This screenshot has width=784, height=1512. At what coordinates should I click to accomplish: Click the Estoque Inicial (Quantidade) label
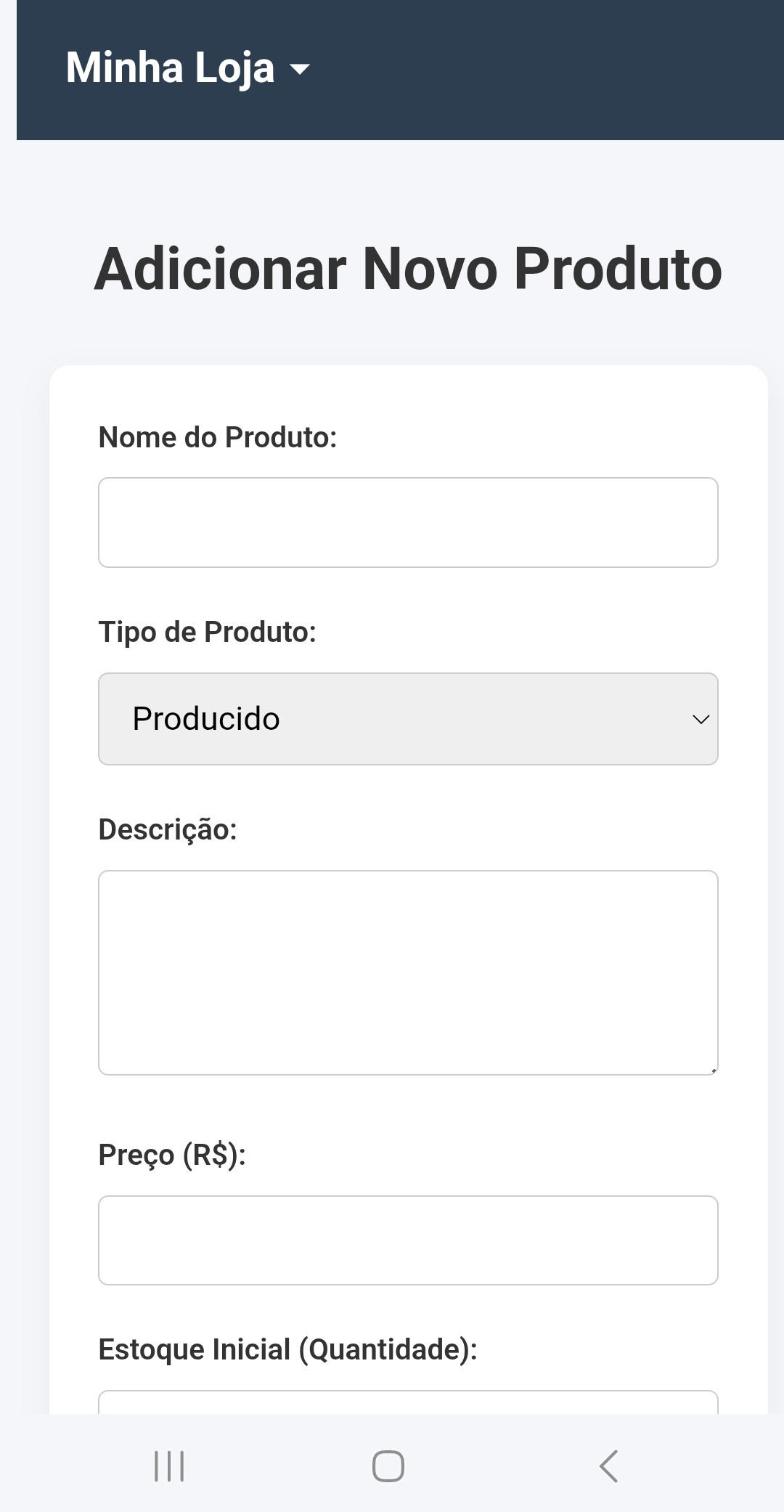tap(287, 1349)
